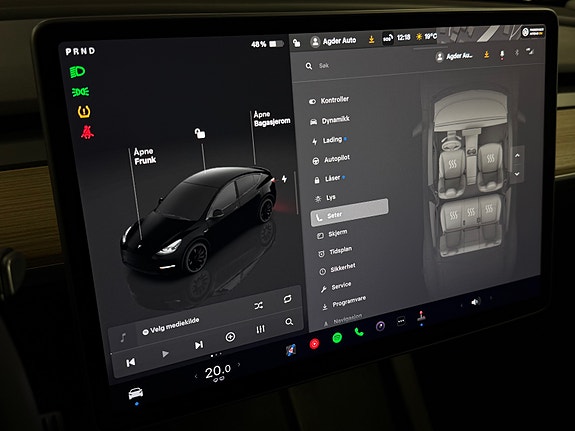Screen dimensions: 575x431
Task: Tap the magnifier icon beside Søk
Action: [309, 66]
